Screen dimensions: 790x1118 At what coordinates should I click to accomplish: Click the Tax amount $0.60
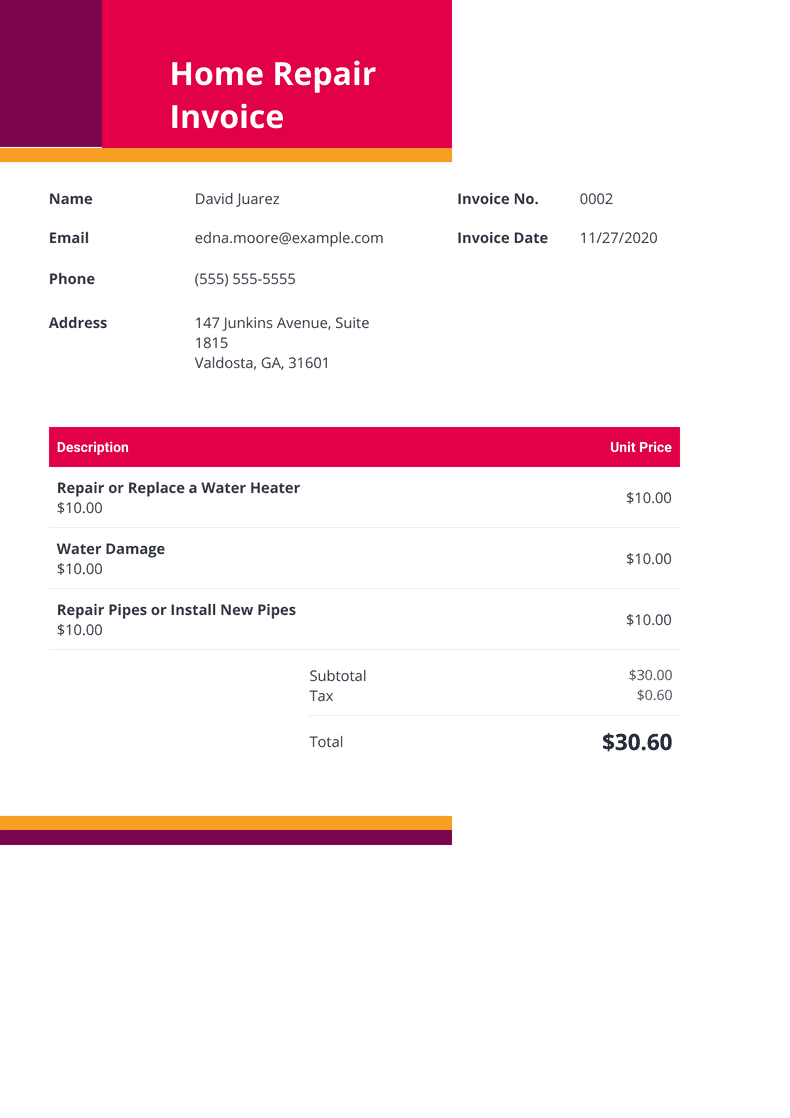tap(654, 695)
